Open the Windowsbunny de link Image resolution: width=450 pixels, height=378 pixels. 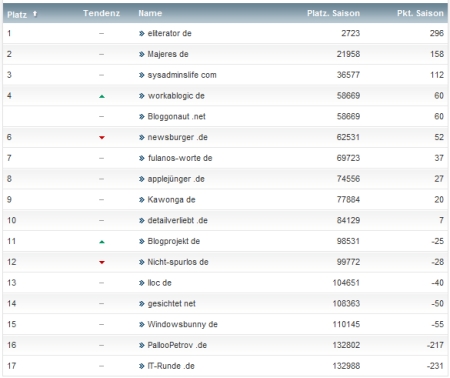coord(182,324)
